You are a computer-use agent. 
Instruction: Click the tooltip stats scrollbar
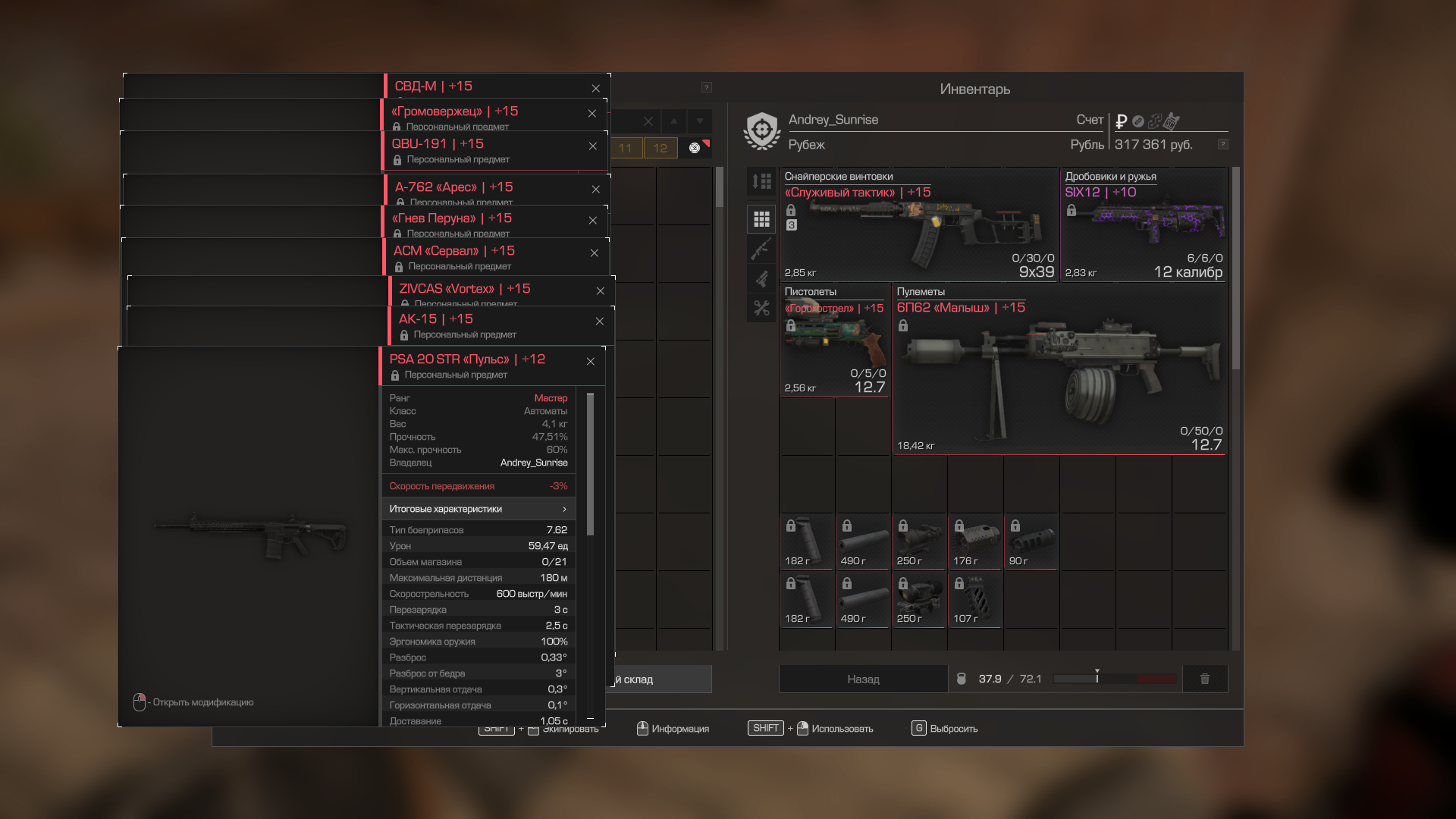(x=591, y=464)
